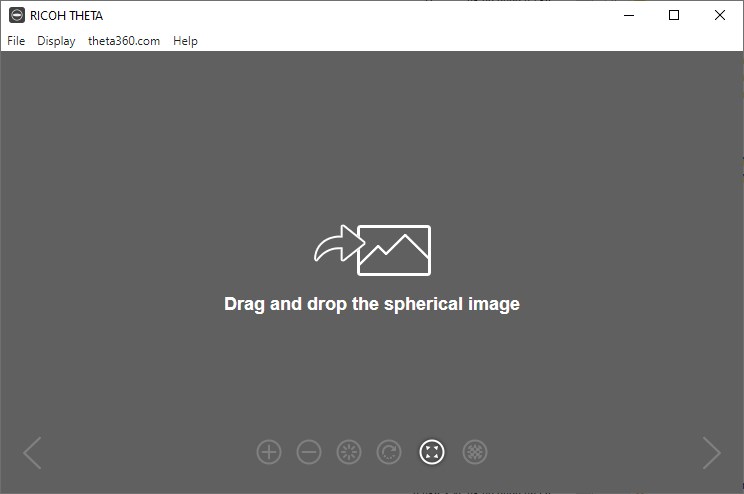Go to next image with right arrow

coord(711,453)
